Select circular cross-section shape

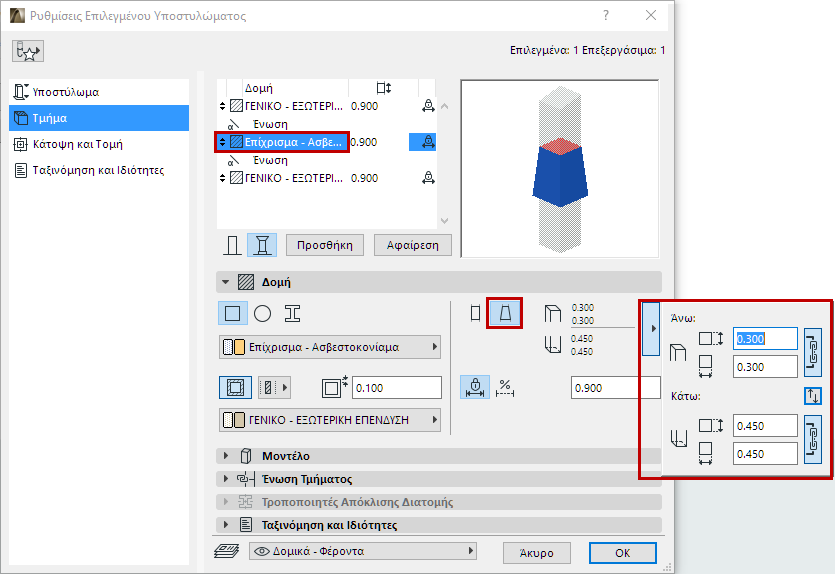click(263, 314)
